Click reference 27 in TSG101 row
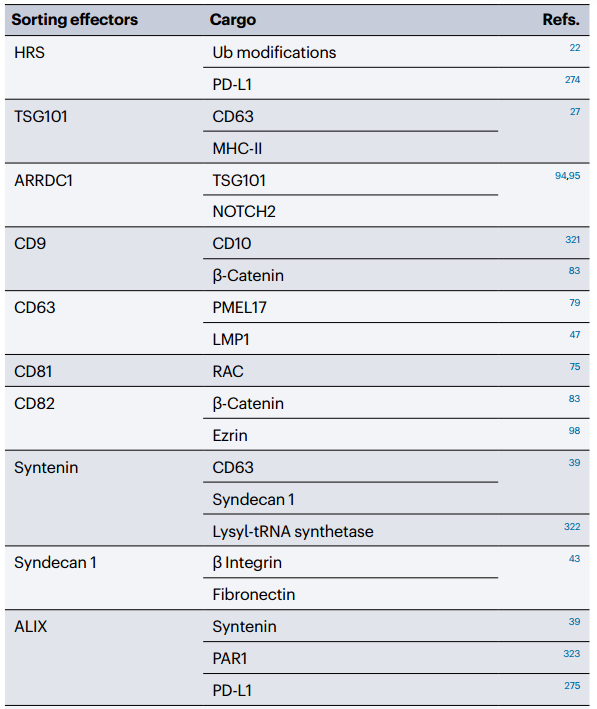 (x=574, y=112)
